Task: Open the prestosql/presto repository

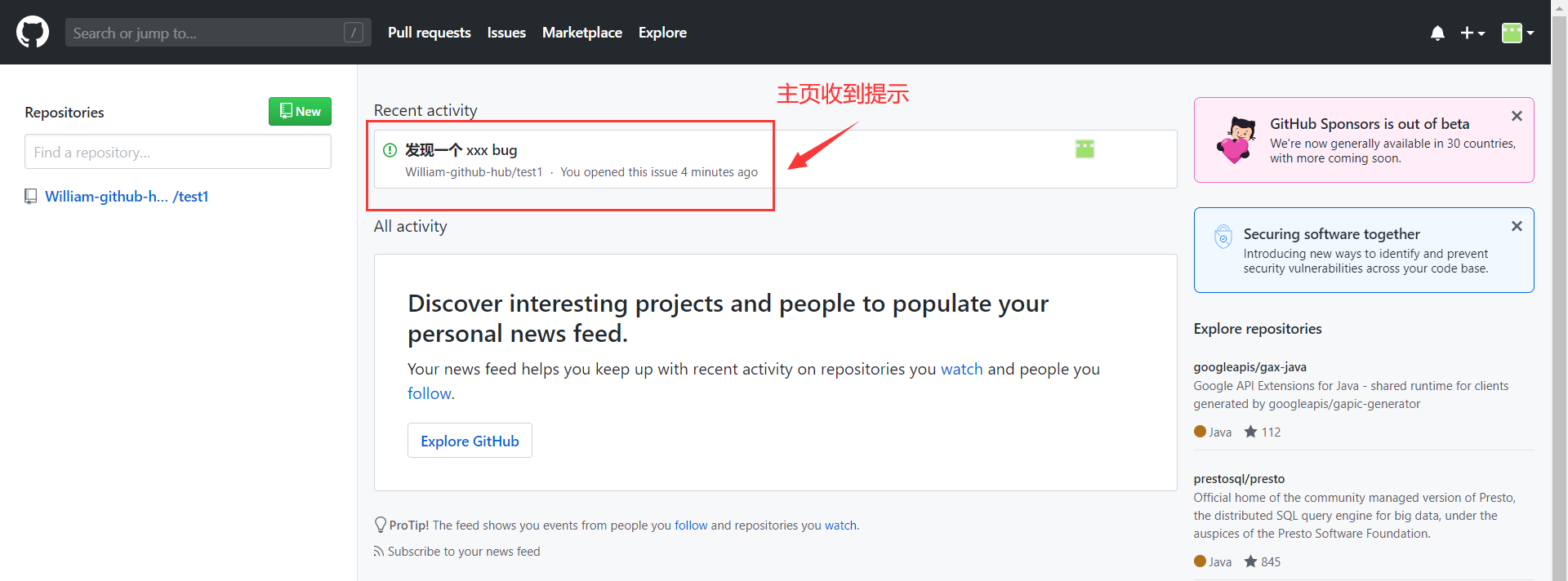Action: pos(1239,479)
